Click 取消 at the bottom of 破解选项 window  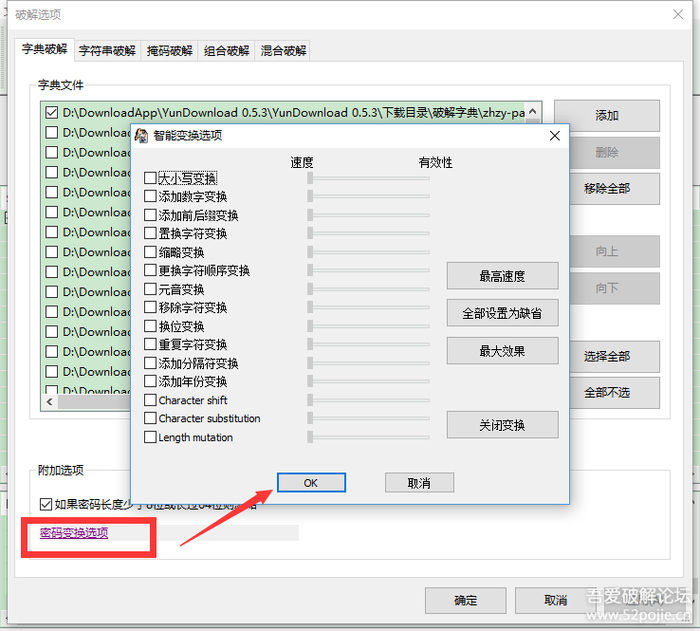click(556, 600)
